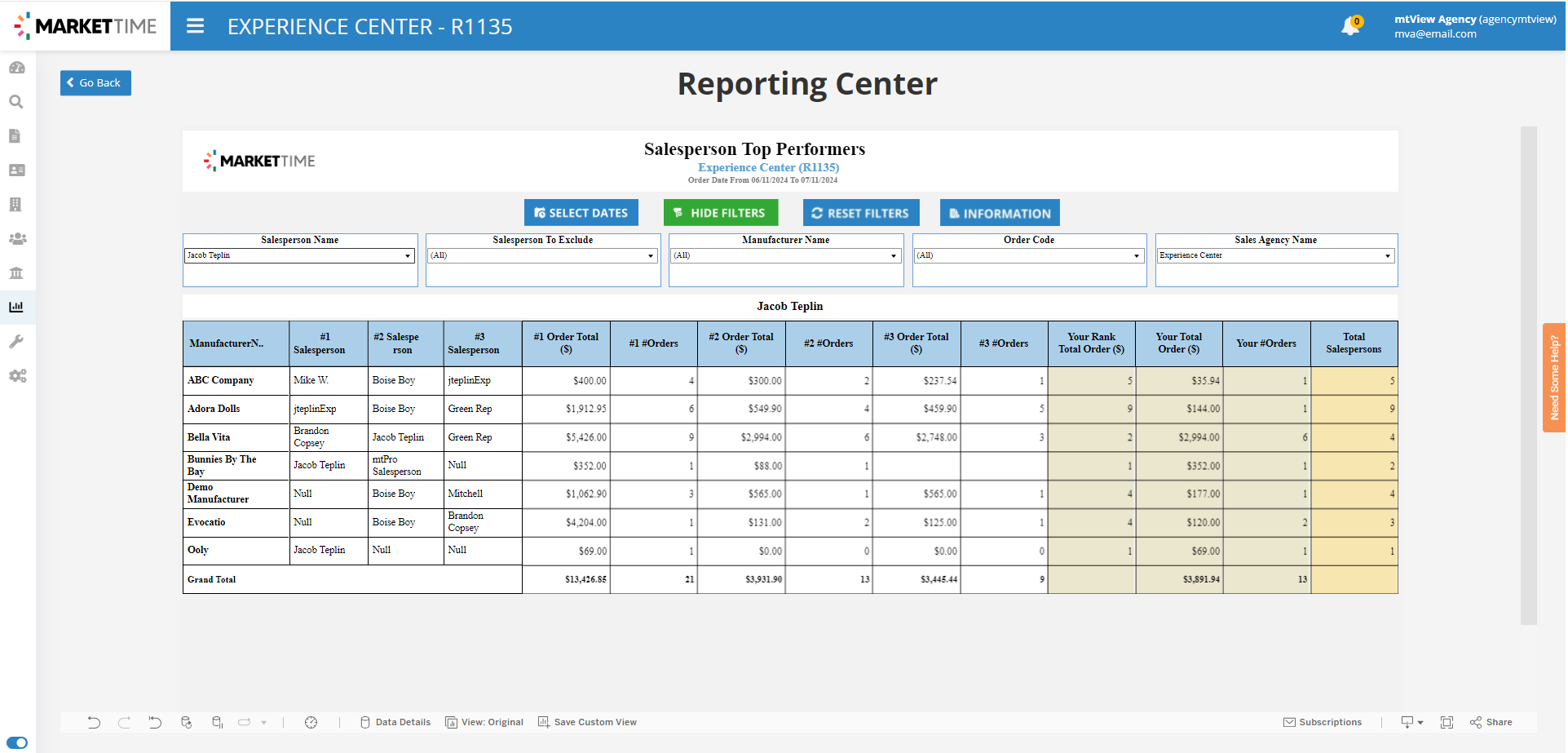The width and height of the screenshot is (1568, 753).
Task: Click the Total Salespersons column header
Action: (1354, 343)
